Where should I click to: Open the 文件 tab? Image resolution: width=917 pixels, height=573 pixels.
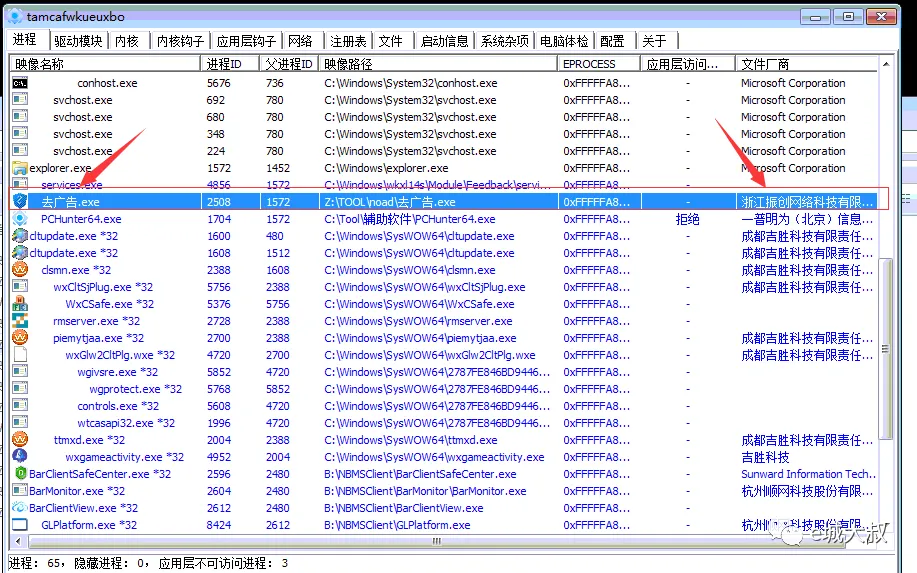[x=390, y=41]
